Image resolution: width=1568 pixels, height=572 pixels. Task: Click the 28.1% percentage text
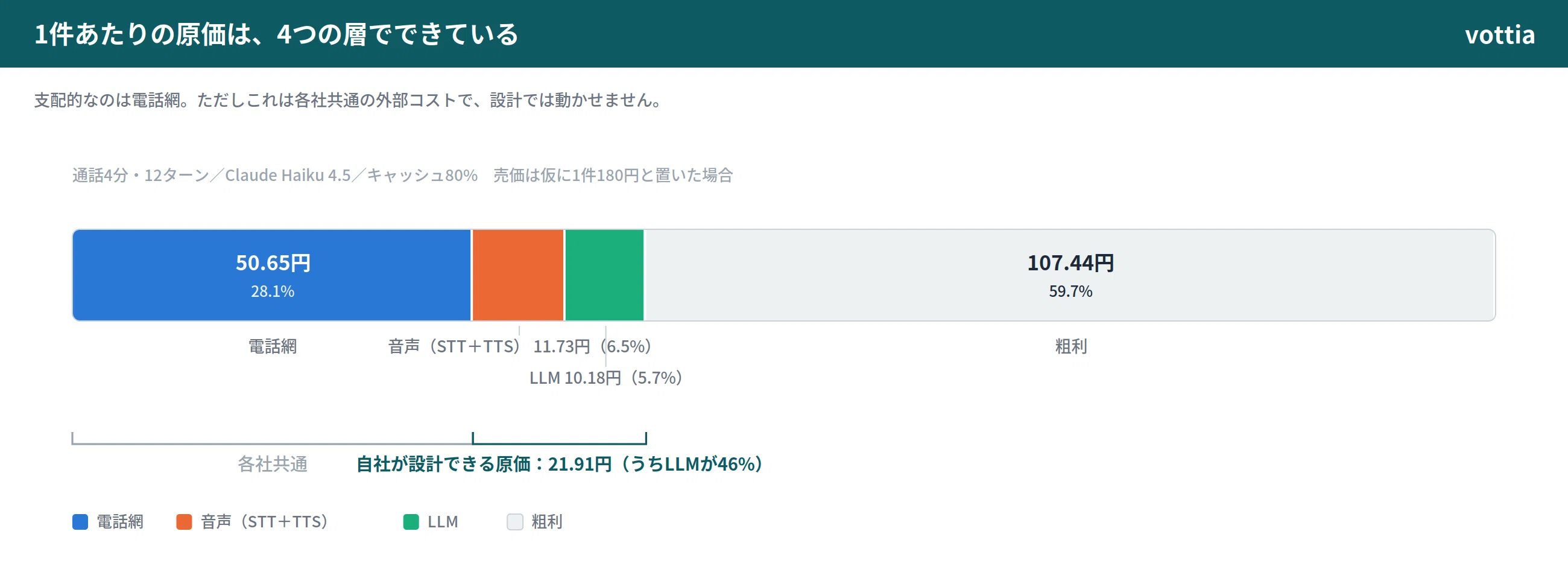point(273,292)
